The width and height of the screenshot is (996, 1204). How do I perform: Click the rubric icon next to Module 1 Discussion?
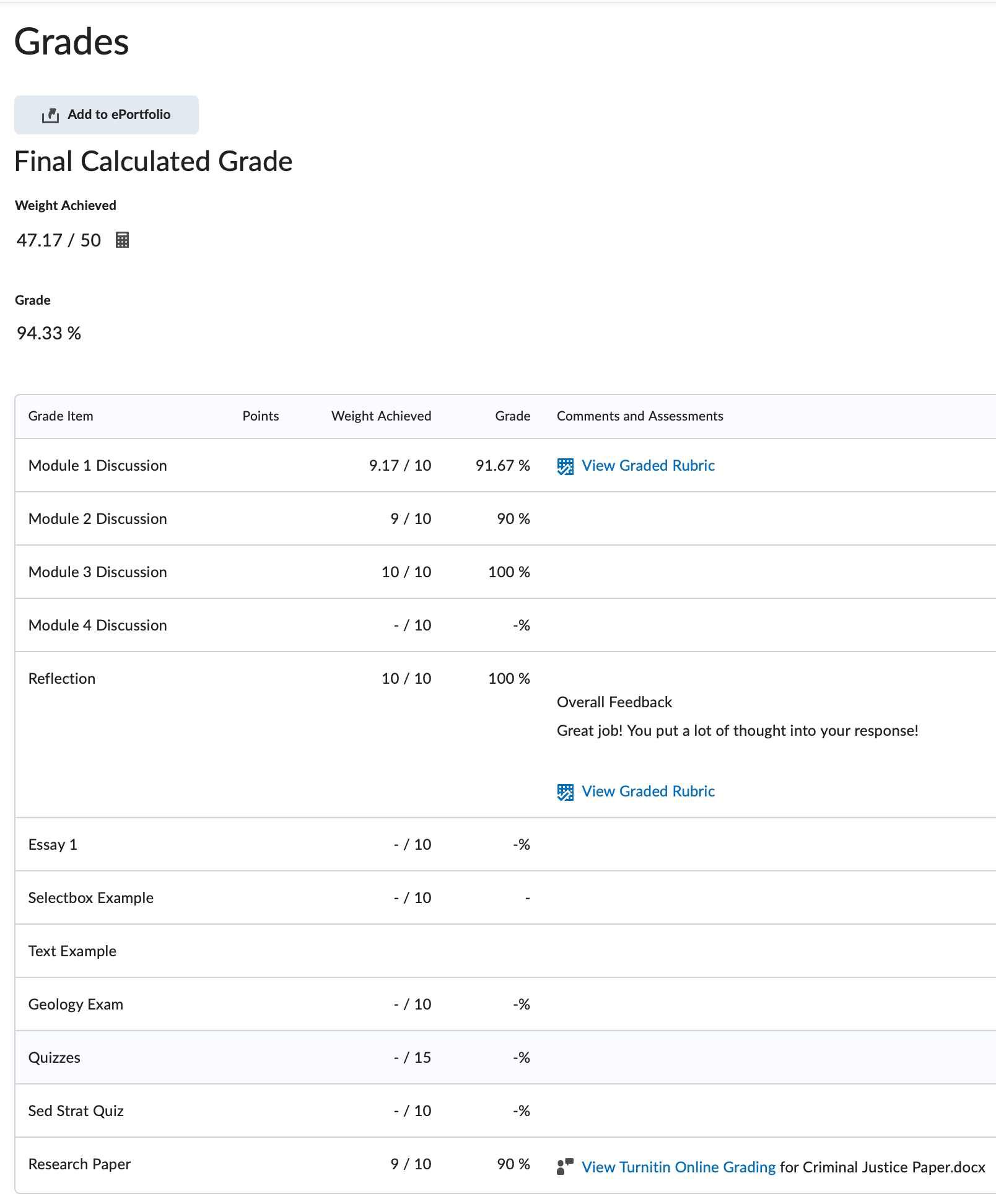(x=564, y=465)
